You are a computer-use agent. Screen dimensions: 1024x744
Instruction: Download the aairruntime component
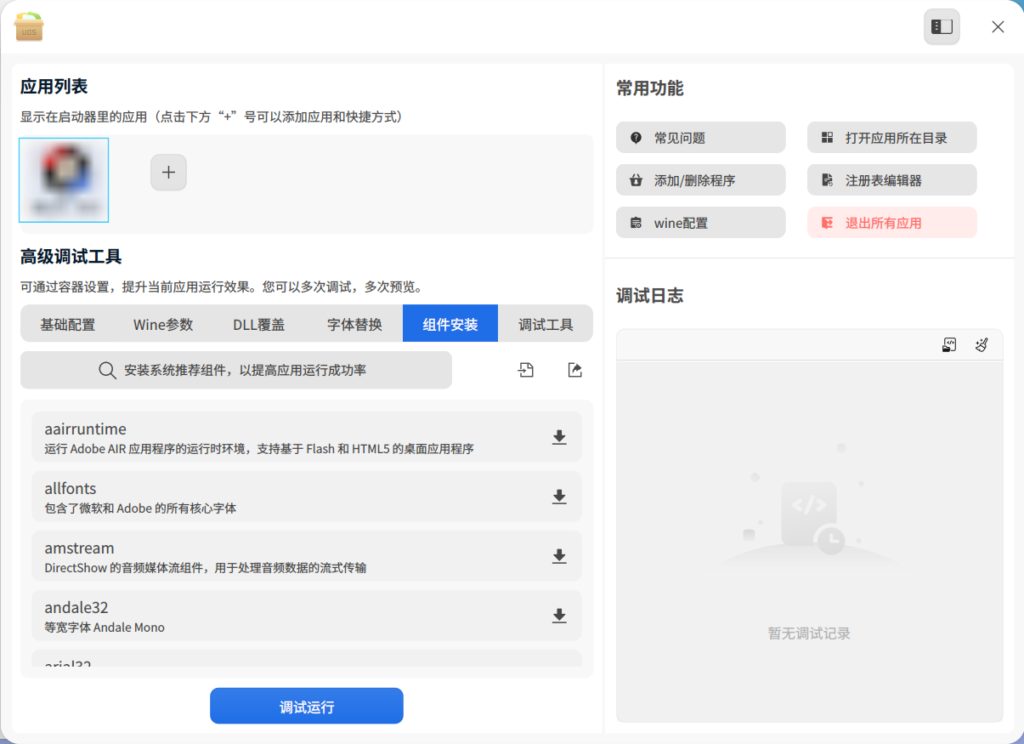point(559,437)
